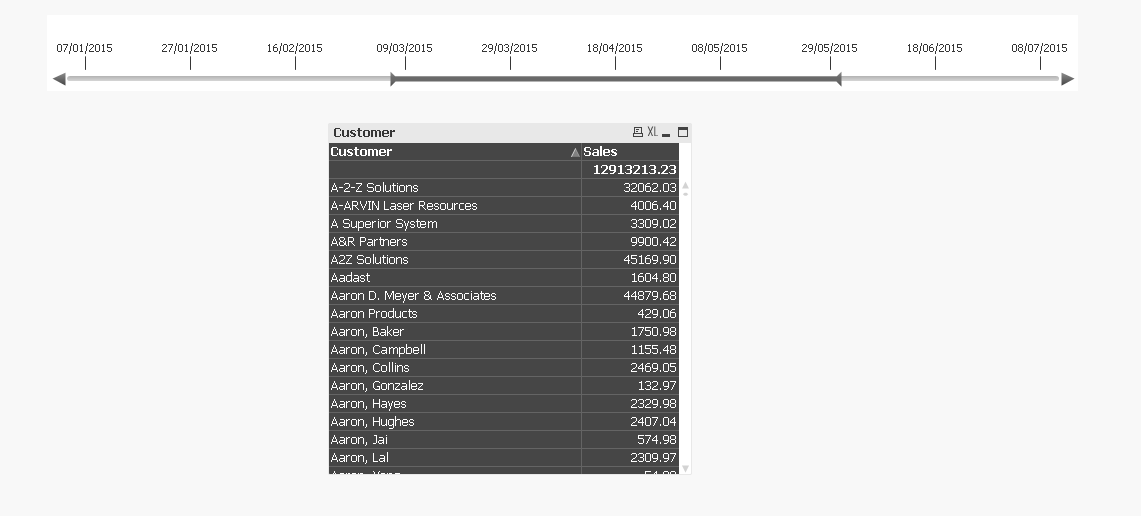Click sales value 9900.42

click(x=630, y=242)
